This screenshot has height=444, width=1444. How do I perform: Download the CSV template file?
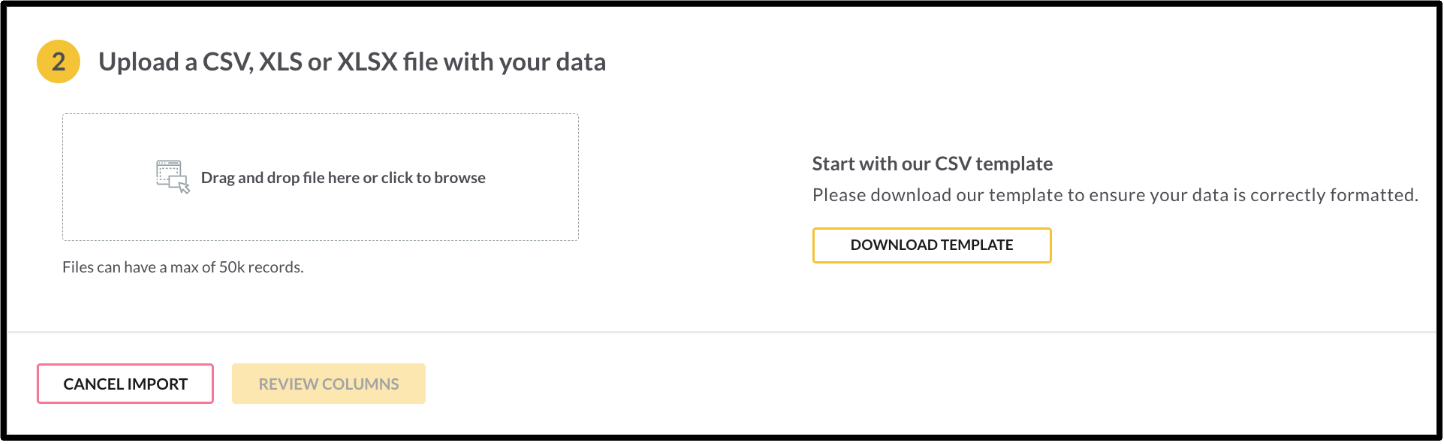pos(932,245)
